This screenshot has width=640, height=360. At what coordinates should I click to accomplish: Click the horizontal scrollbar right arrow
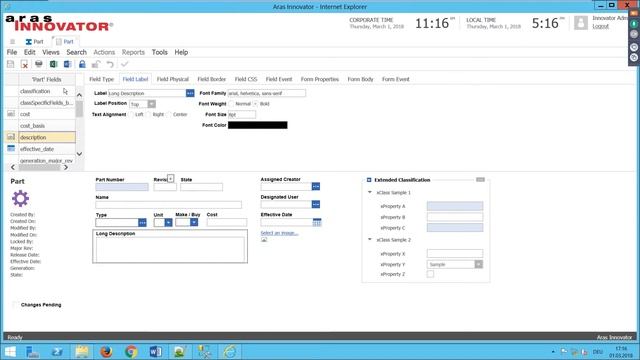[x=66, y=167]
